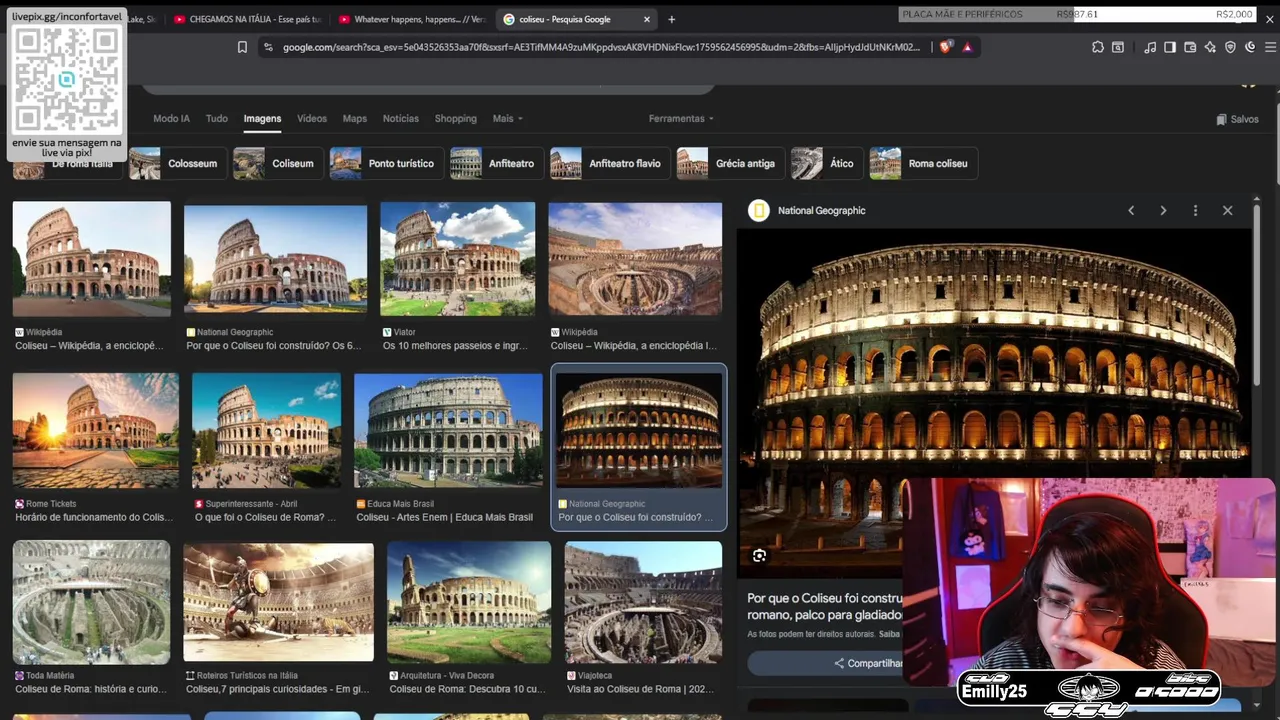Click the National Geographic source link in preview

[821, 211]
